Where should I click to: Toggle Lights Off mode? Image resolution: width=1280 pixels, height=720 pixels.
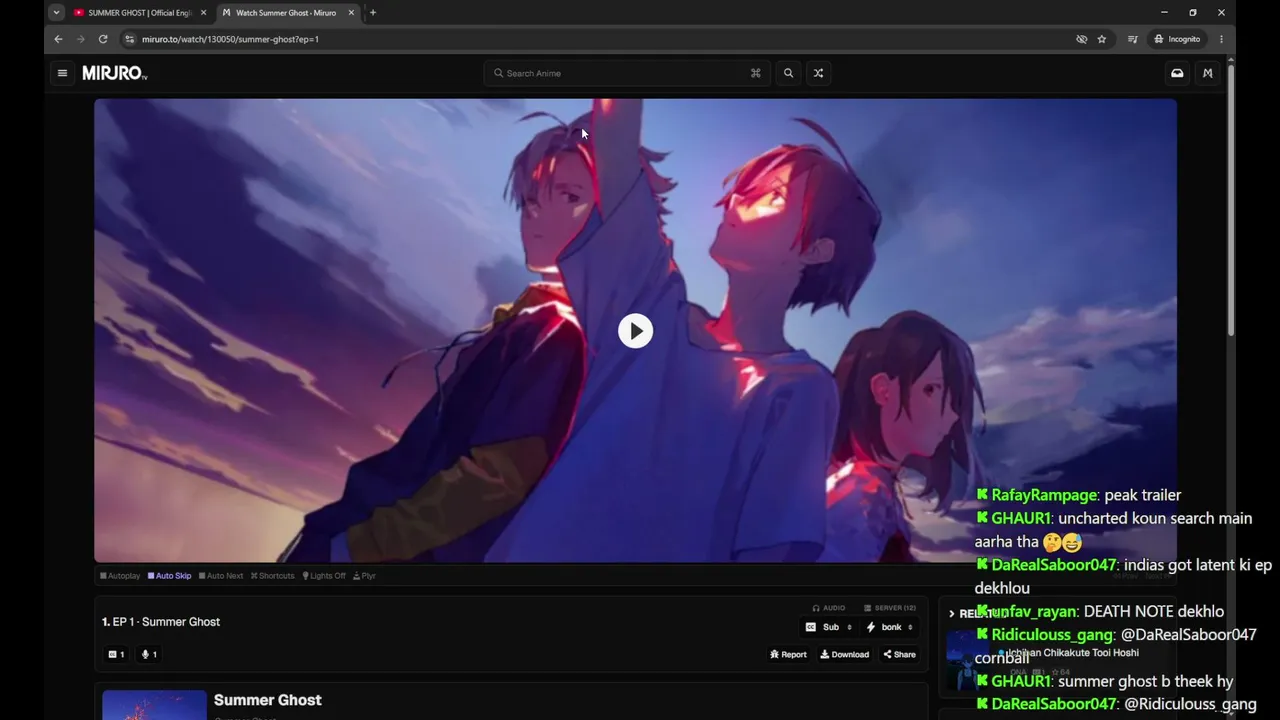[324, 576]
